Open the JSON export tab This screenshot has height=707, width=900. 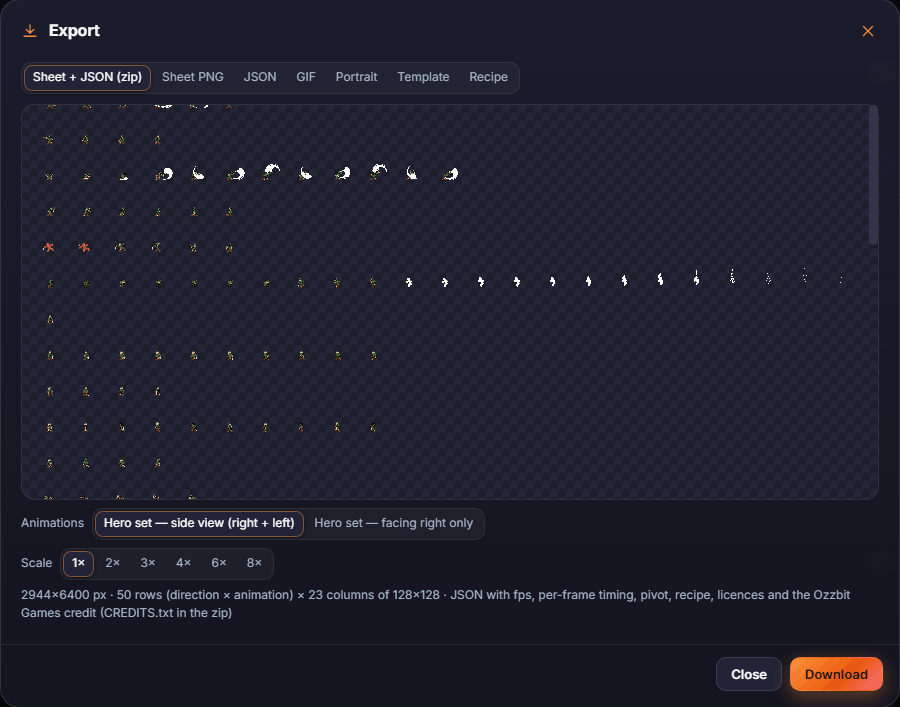260,77
